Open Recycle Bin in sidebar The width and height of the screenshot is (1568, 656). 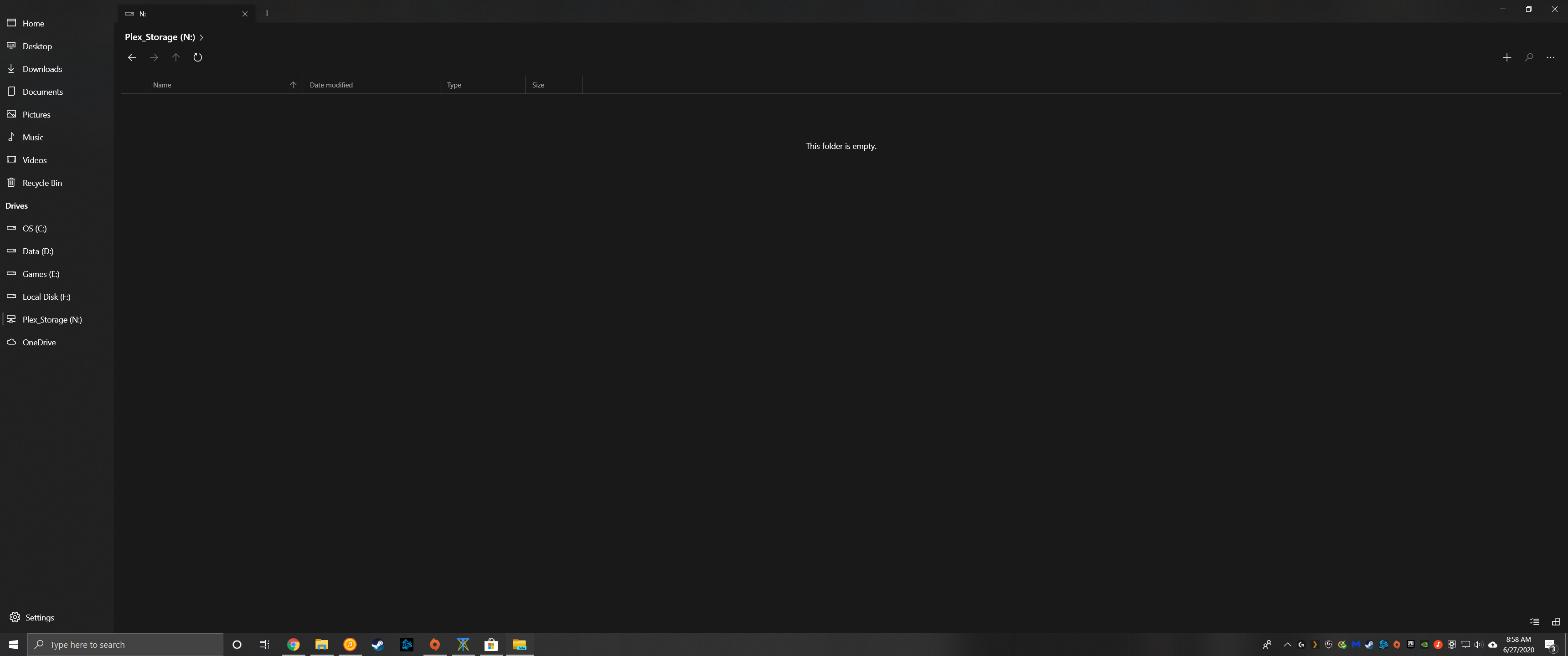click(x=57, y=183)
